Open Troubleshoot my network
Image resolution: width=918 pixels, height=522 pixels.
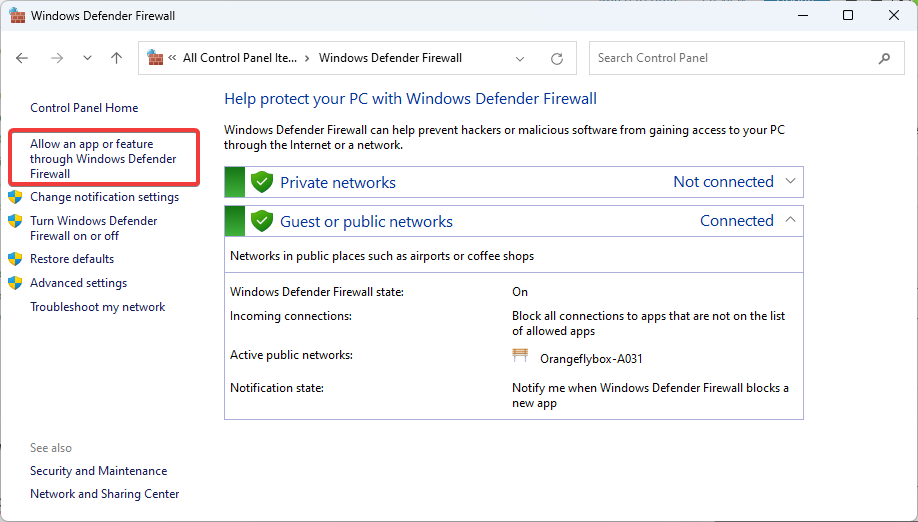pos(98,307)
